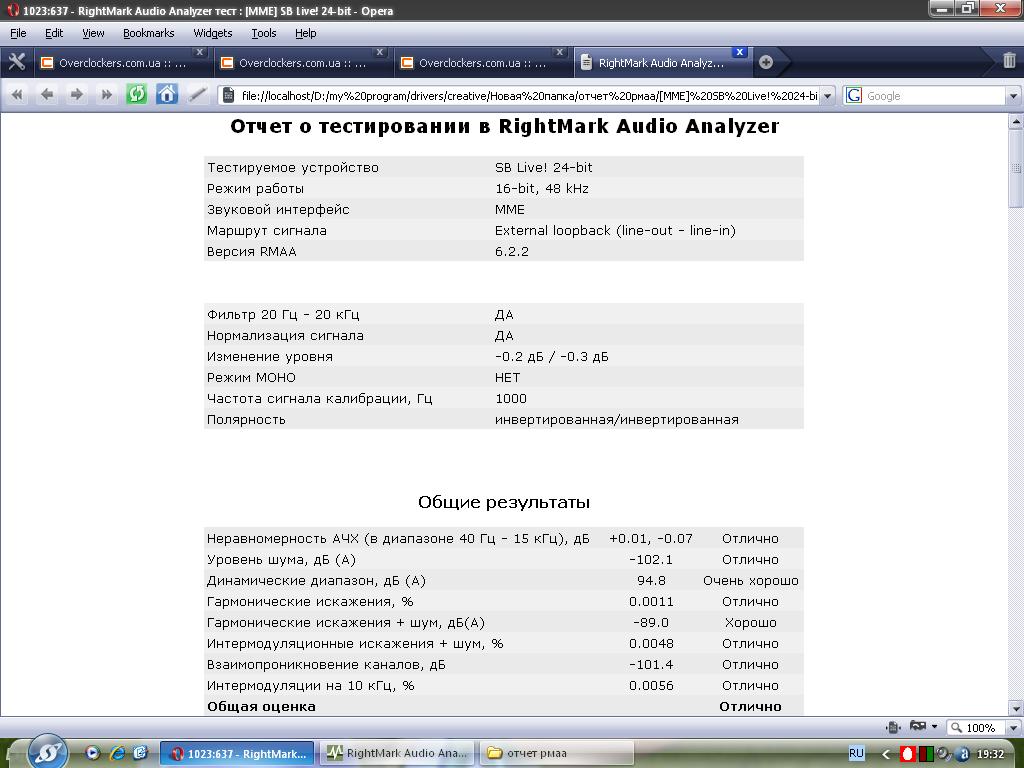Open the Windows Start orb
Viewport: 1024px width, 768px height.
47,752
